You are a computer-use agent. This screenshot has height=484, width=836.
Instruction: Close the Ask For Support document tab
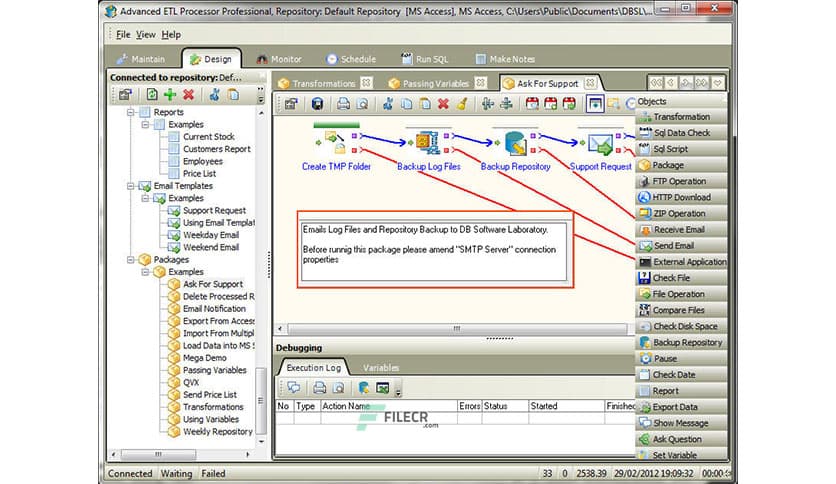(x=590, y=83)
